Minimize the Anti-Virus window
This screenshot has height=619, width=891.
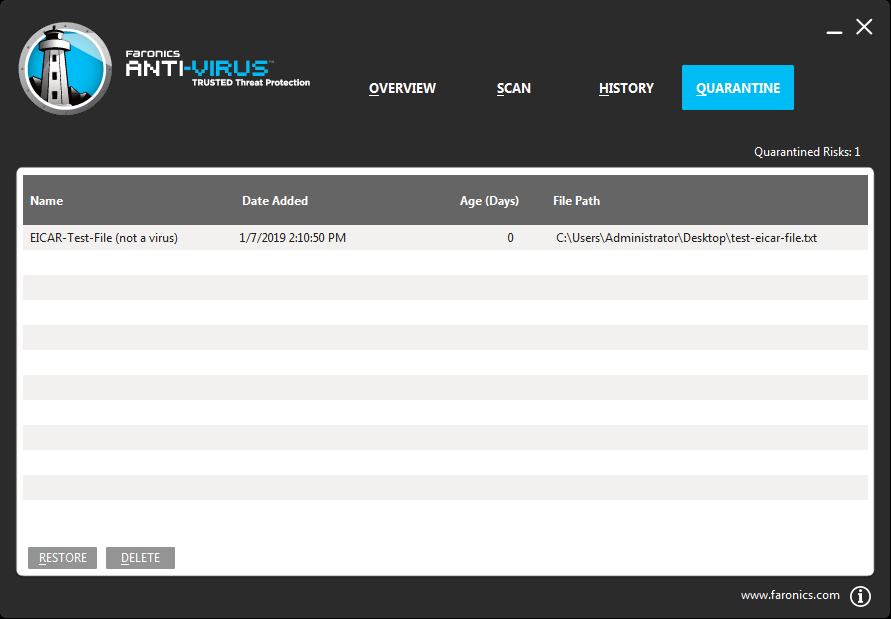pyautogui.click(x=834, y=31)
